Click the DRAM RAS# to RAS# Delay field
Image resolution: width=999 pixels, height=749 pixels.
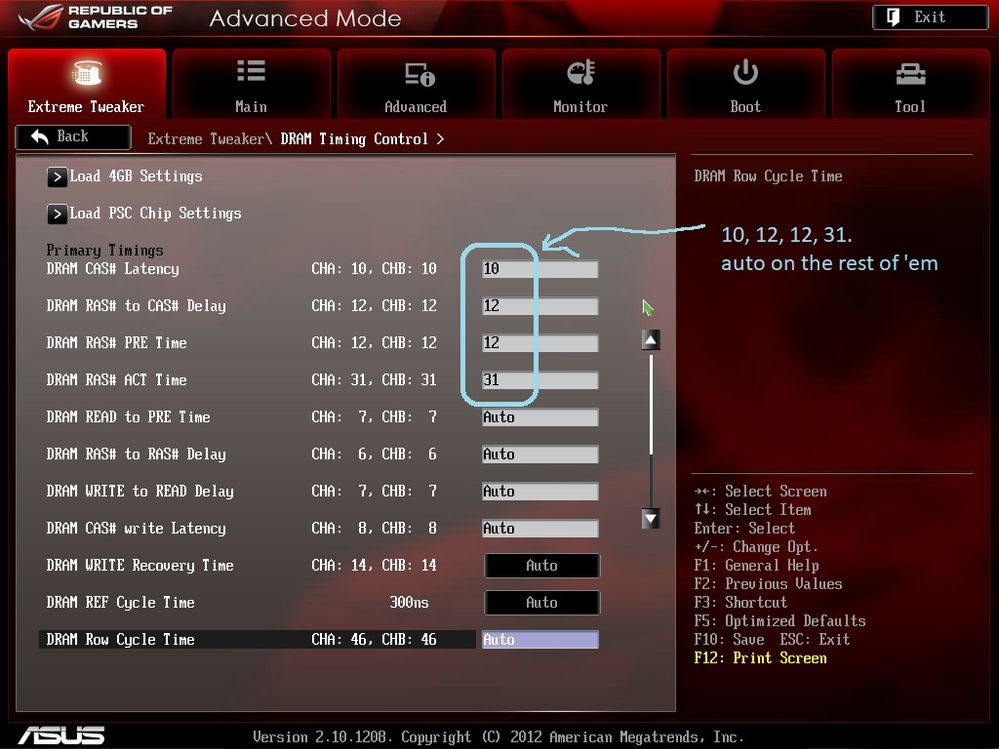tap(540, 454)
